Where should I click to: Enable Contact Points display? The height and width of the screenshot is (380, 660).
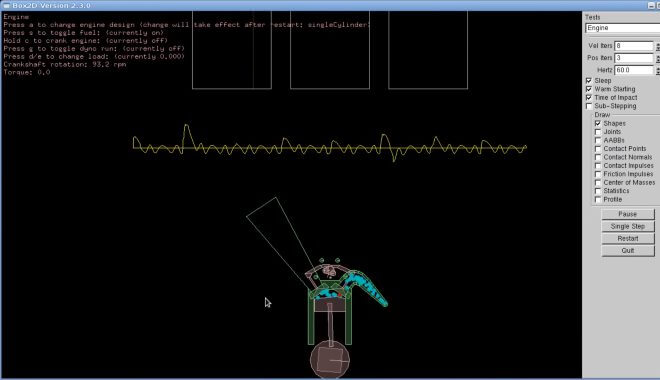point(598,149)
